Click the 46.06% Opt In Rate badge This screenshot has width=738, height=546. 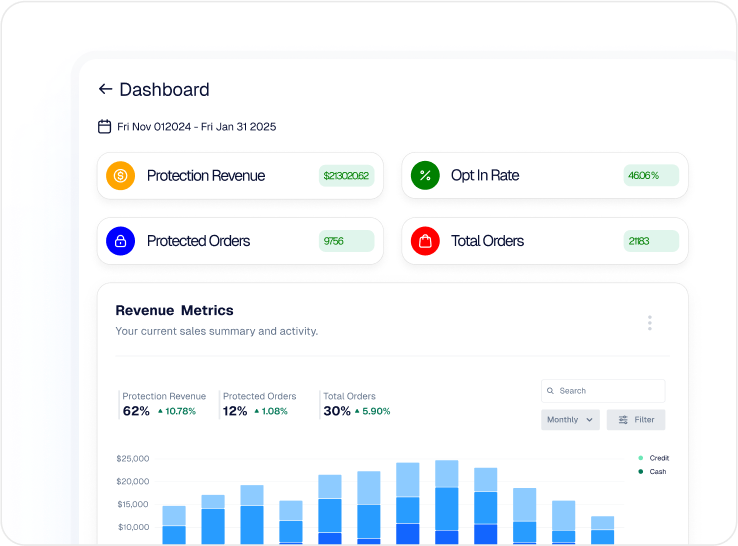650,176
